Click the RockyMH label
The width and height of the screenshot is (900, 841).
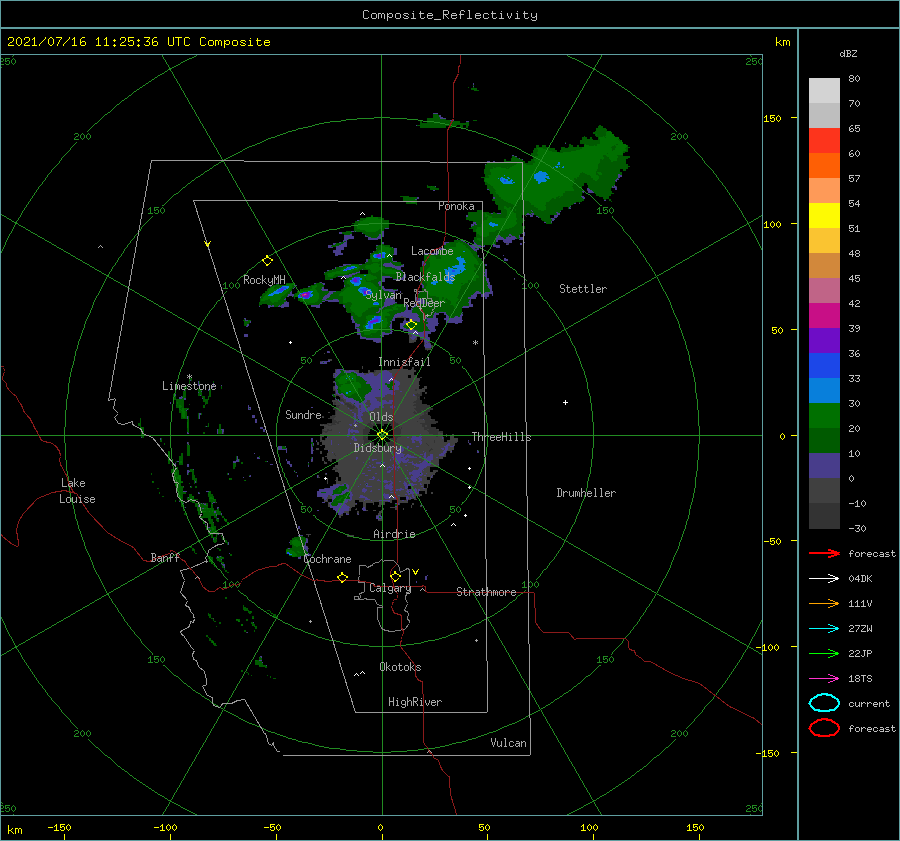pos(264,280)
